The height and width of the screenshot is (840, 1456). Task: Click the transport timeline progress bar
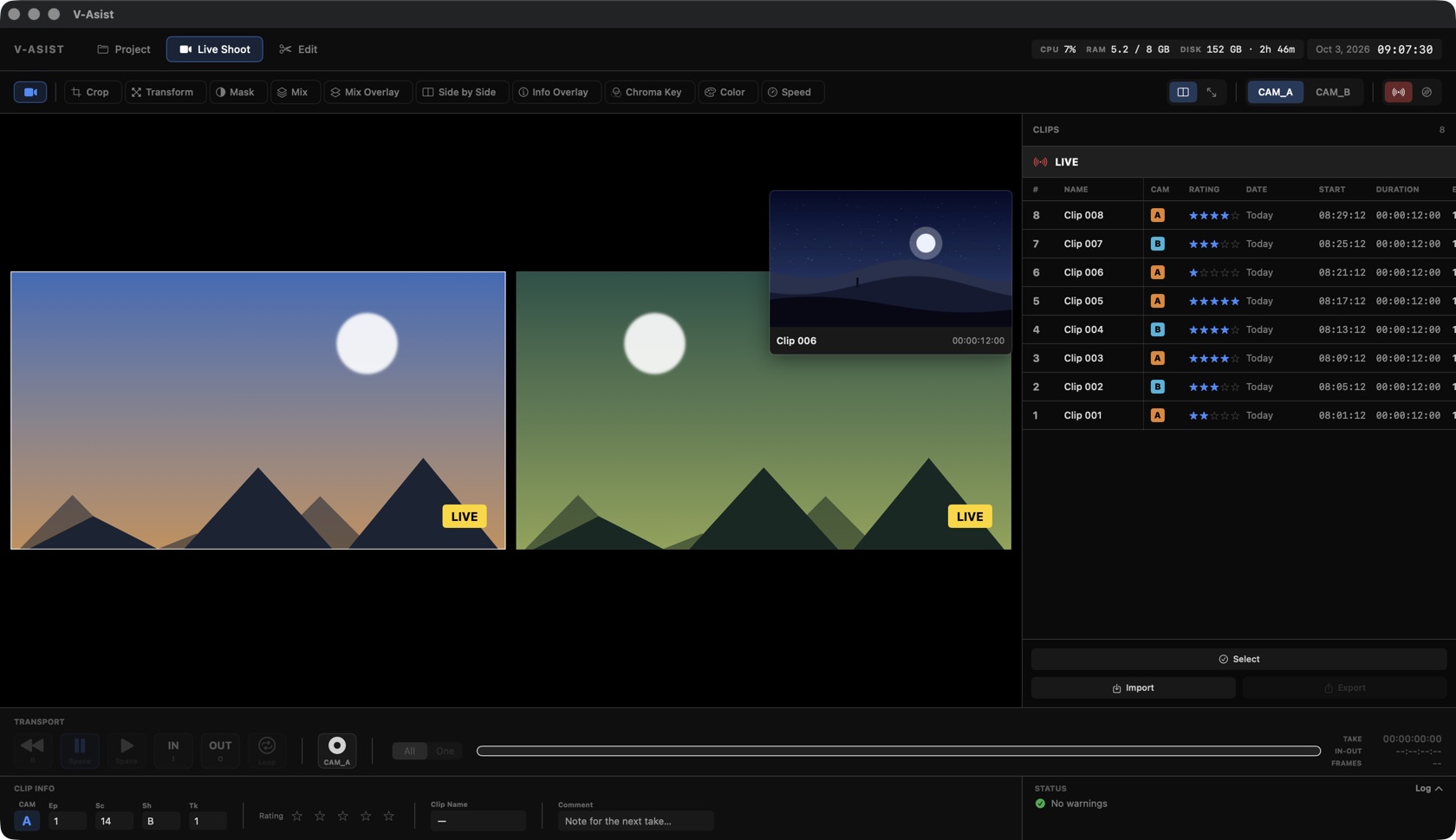click(x=899, y=751)
